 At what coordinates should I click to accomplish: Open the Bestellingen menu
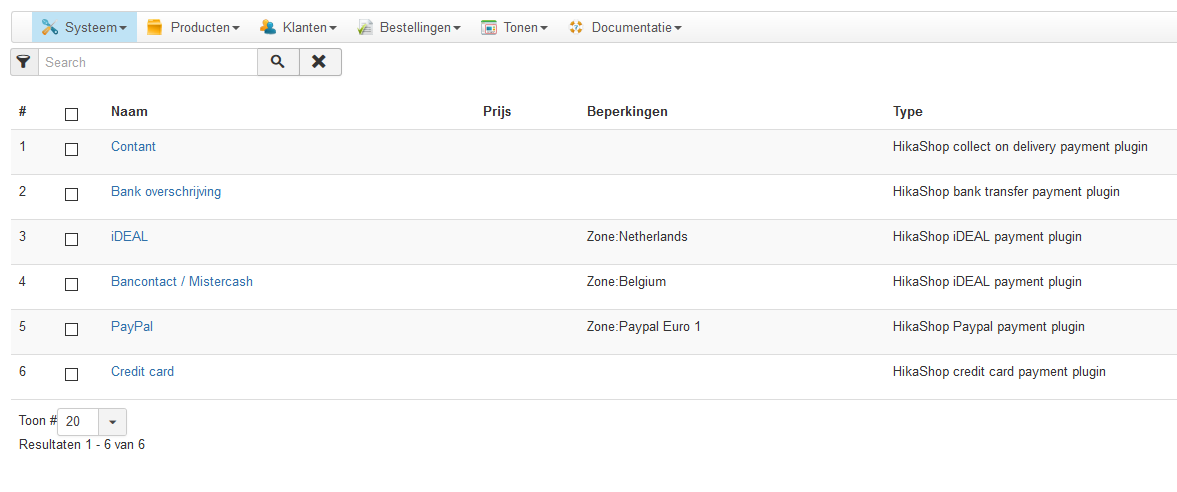pyautogui.click(x=419, y=28)
